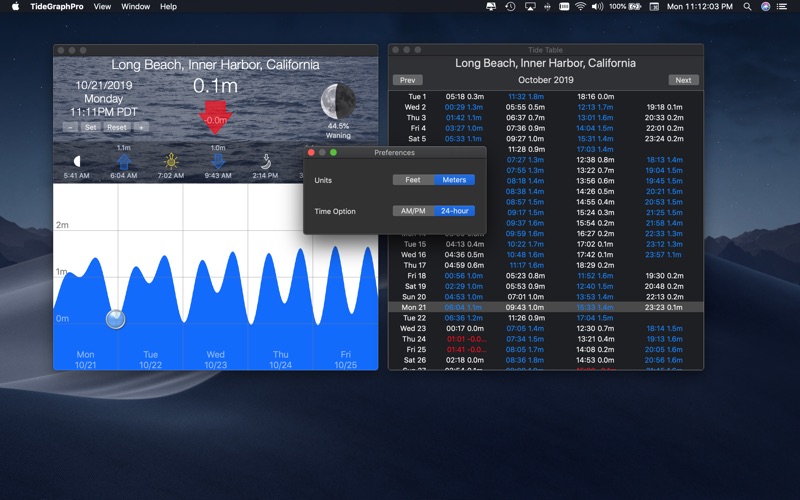Click the plus time step button
The height and width of the screenshot is (500, 800).
[141, 128]
